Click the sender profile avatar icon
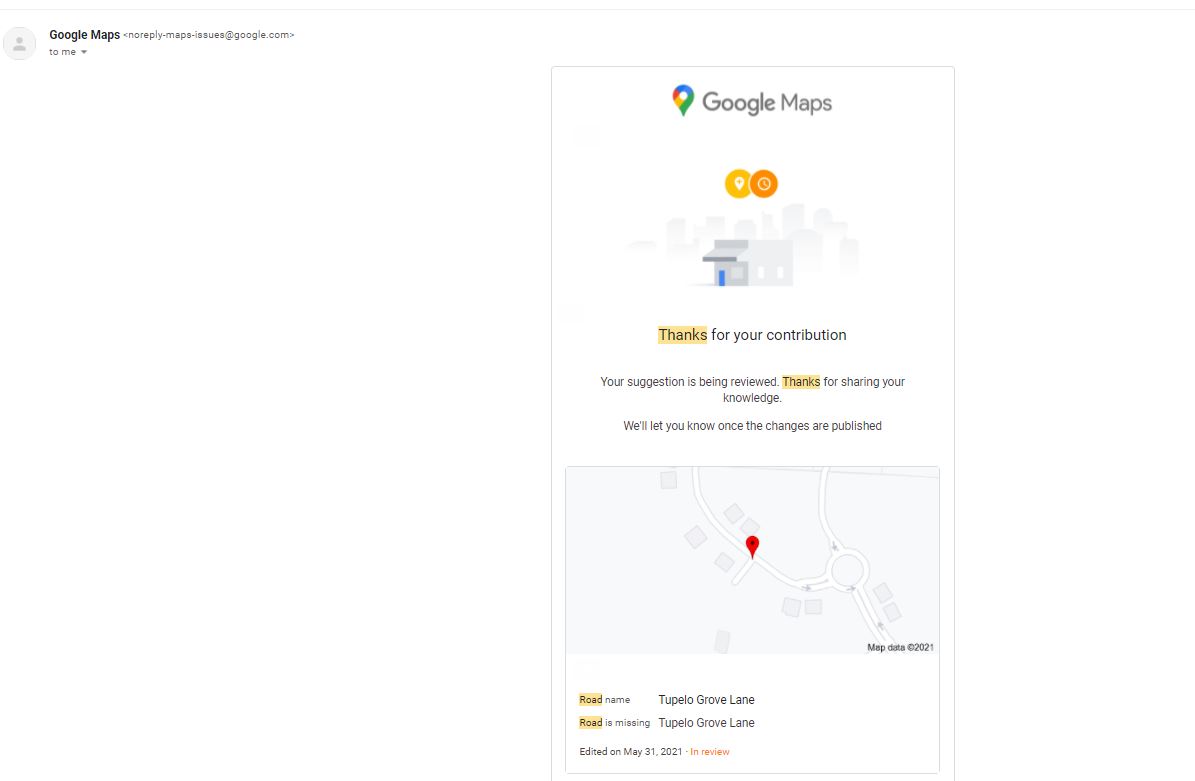 (20, 42)
